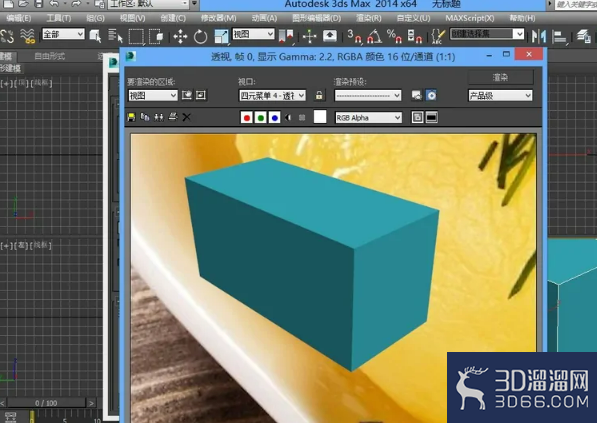
Task: Open the workspace 工作区 dropdown
Action: 148,4
